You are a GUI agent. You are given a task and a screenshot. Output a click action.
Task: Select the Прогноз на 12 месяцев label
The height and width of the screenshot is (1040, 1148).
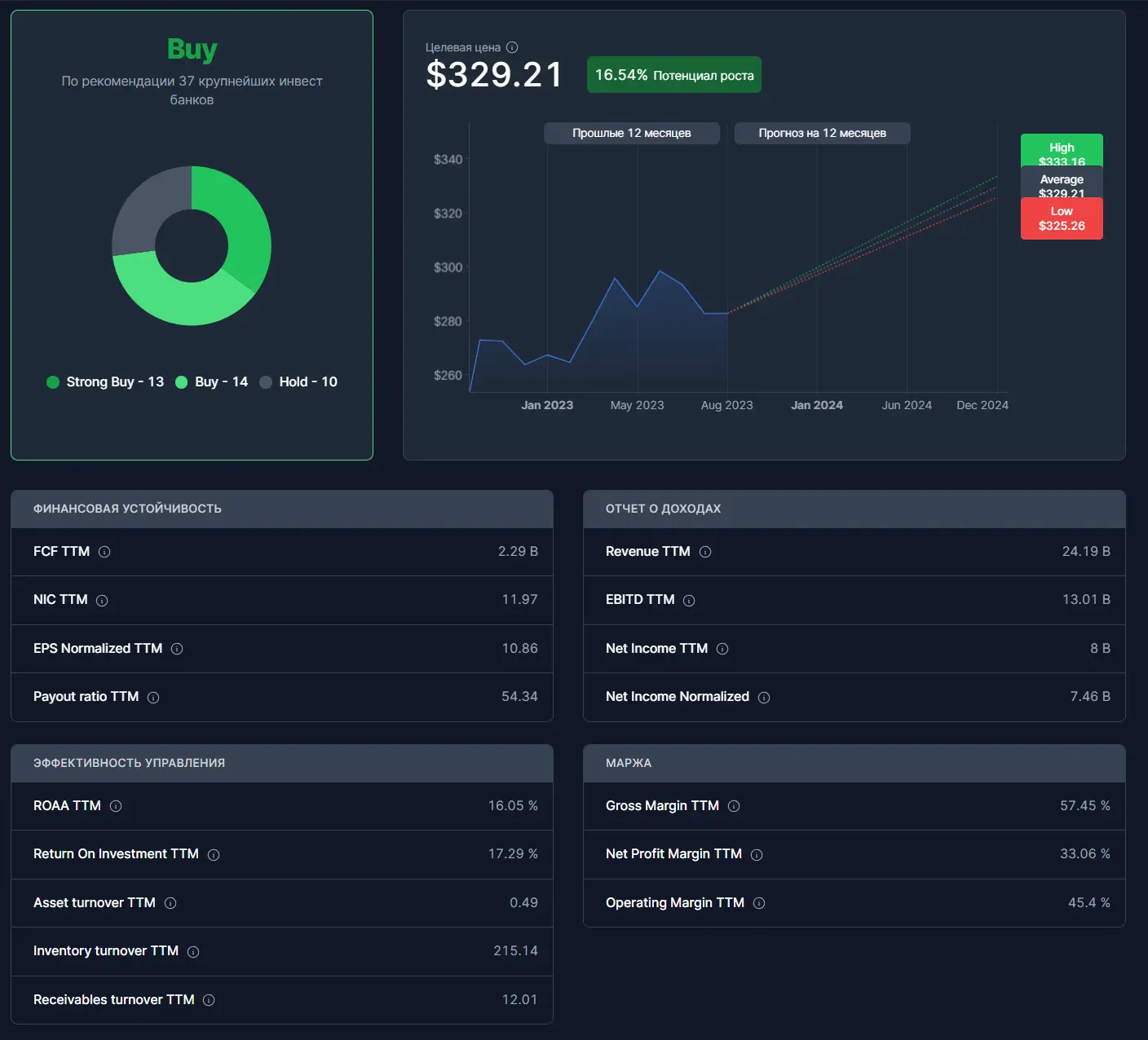coord(823,133)
